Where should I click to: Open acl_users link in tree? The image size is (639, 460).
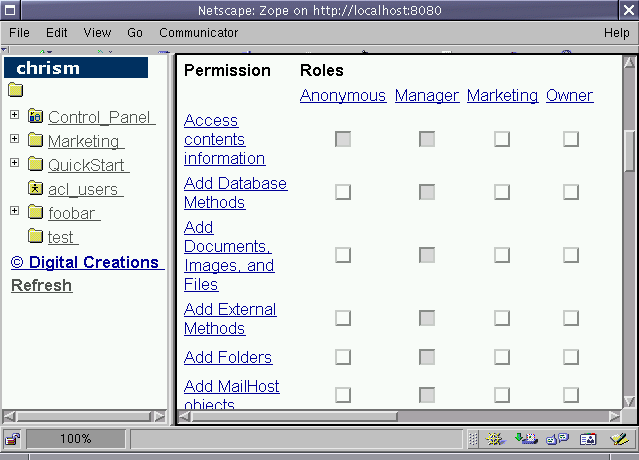(x=86, y=189)
